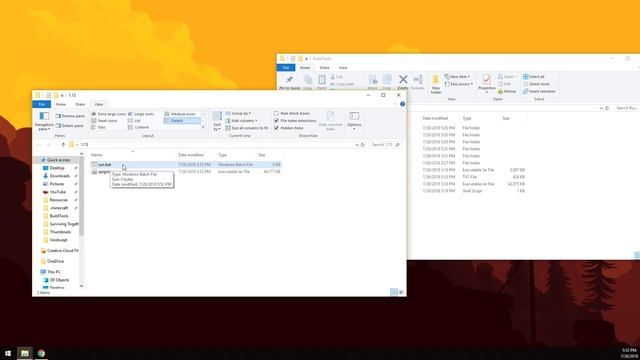The width and height of the screenshot is (640, 360).
Task: Open Thumbnails folder in navigation pane
Action: pyautogui.click(x=60, y=232)
